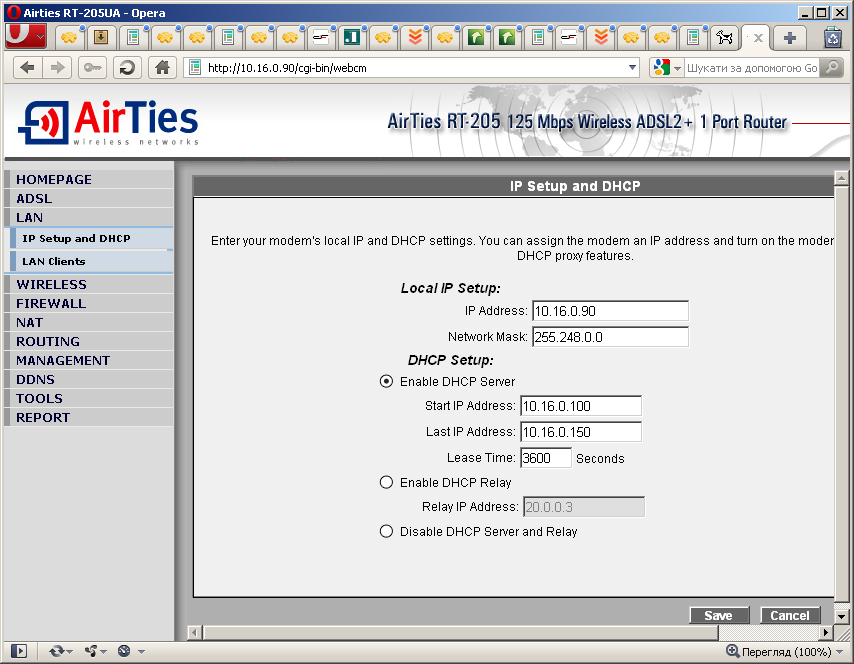Click the 'Local IP Setup:' heading
Image resolution: width=854 pixels, height=664 pixels.
click(x=450, y=288)
